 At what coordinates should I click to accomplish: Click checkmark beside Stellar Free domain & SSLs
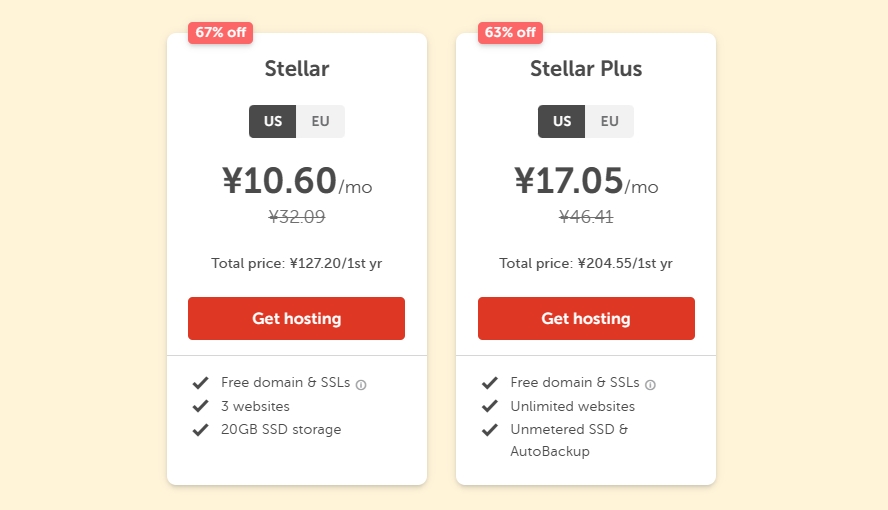(201, 383)
